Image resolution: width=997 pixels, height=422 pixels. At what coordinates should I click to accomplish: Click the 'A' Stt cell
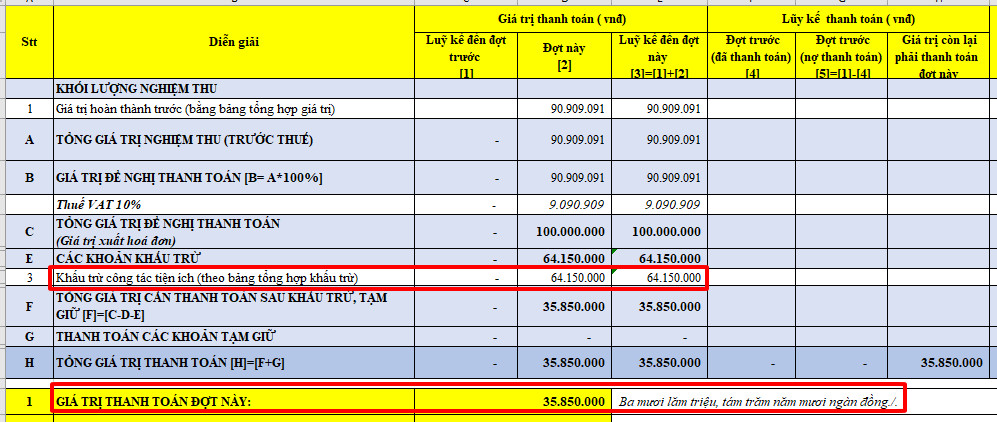click(x=29, y=140)
